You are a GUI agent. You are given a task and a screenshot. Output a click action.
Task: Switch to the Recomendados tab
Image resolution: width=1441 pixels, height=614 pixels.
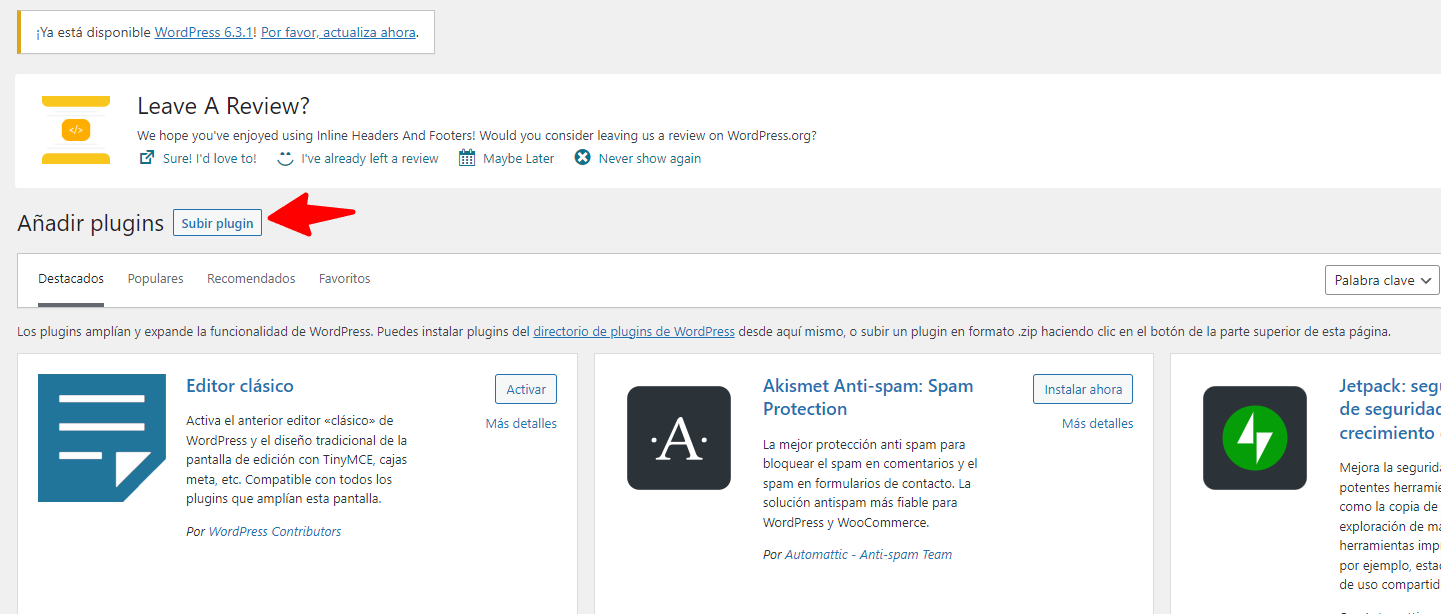[x=251, y=279]
